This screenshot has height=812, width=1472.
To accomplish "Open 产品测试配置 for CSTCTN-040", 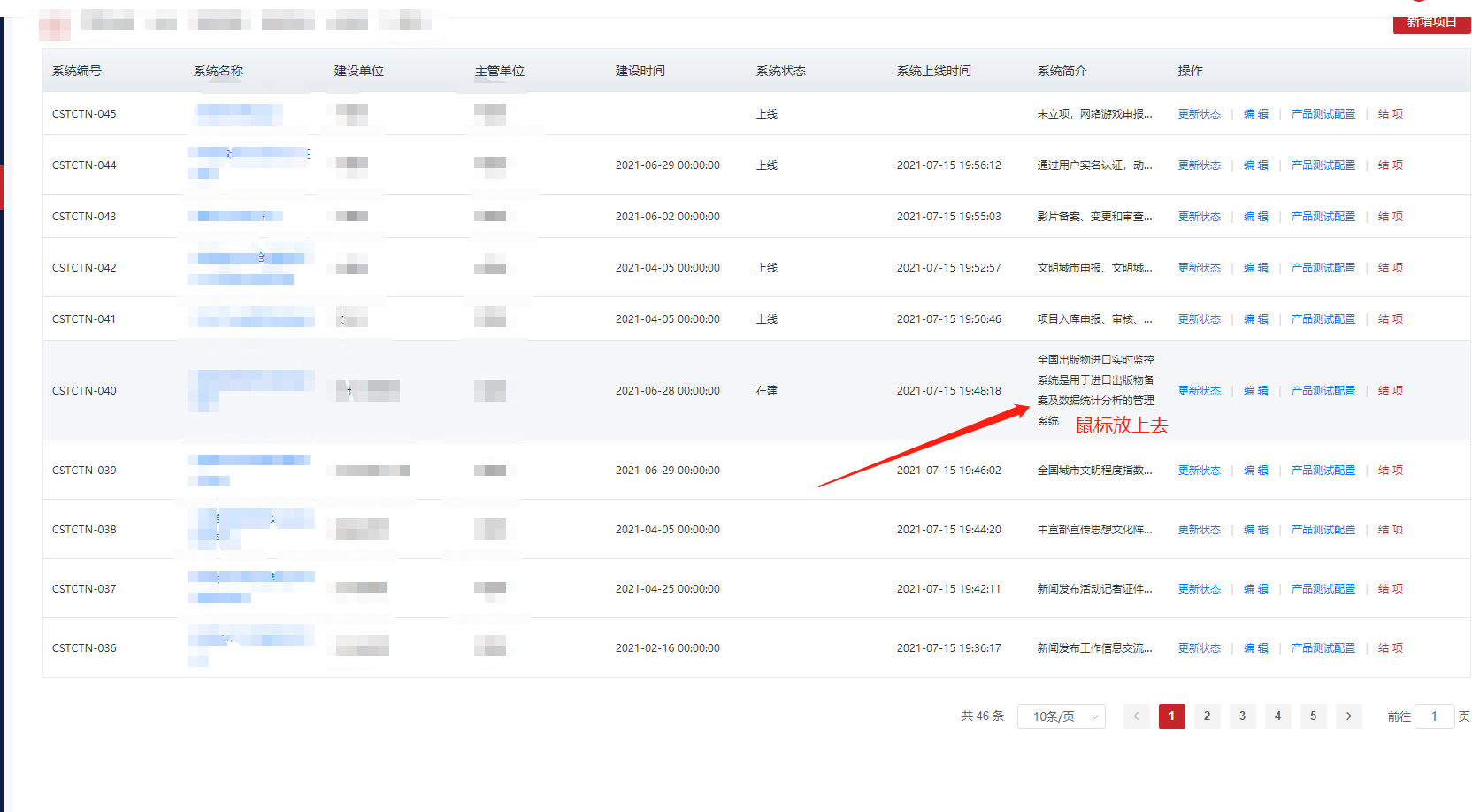I will (x=1322, y=391).
